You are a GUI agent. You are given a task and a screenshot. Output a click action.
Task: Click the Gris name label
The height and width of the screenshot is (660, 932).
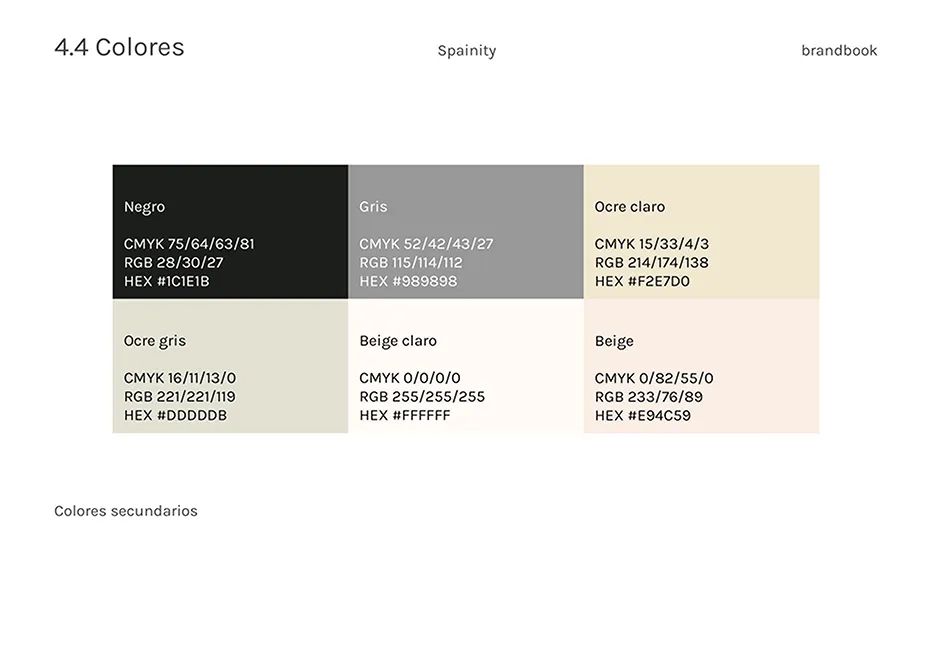[372, 206]
